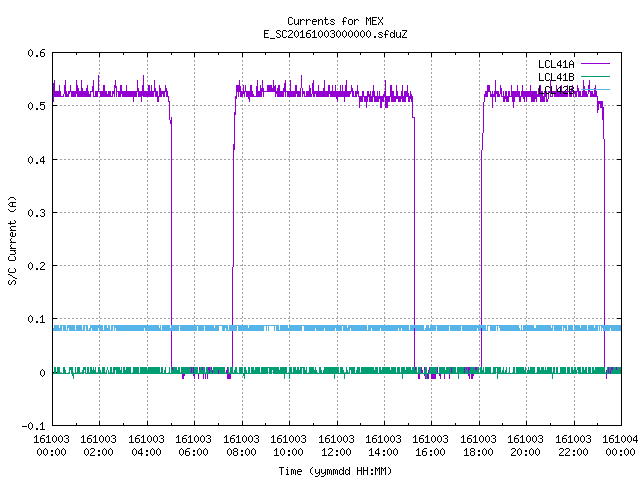Click the 161004 00:00 x-axis tick label

620,446
